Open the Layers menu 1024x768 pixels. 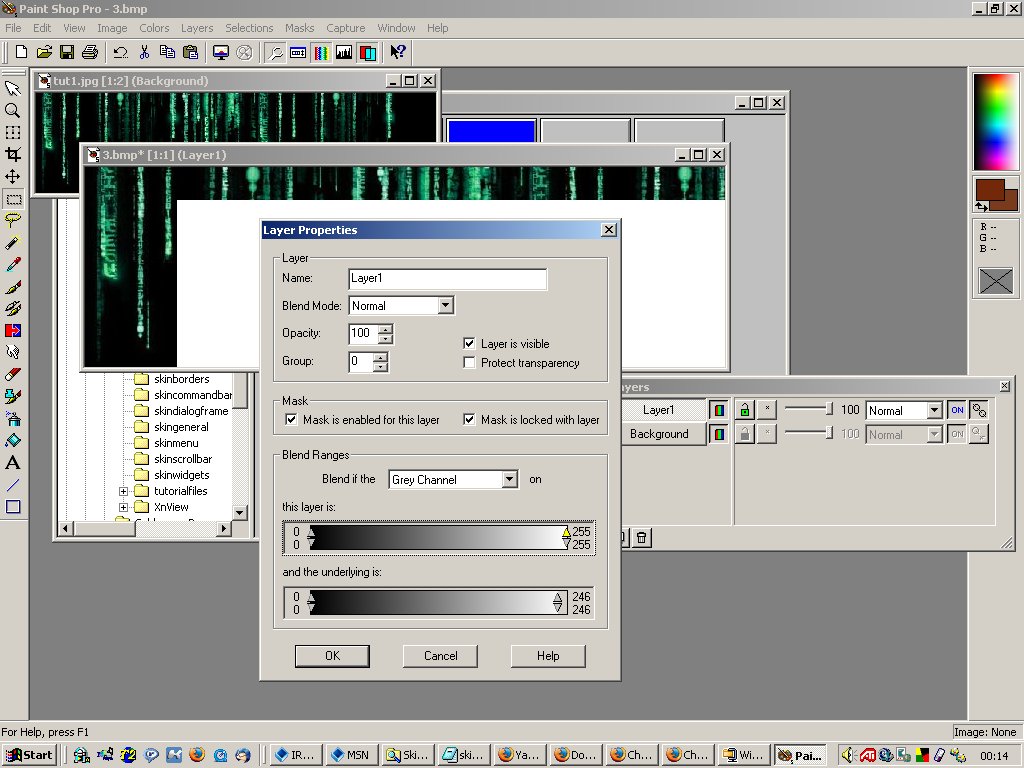click(197, 28)
